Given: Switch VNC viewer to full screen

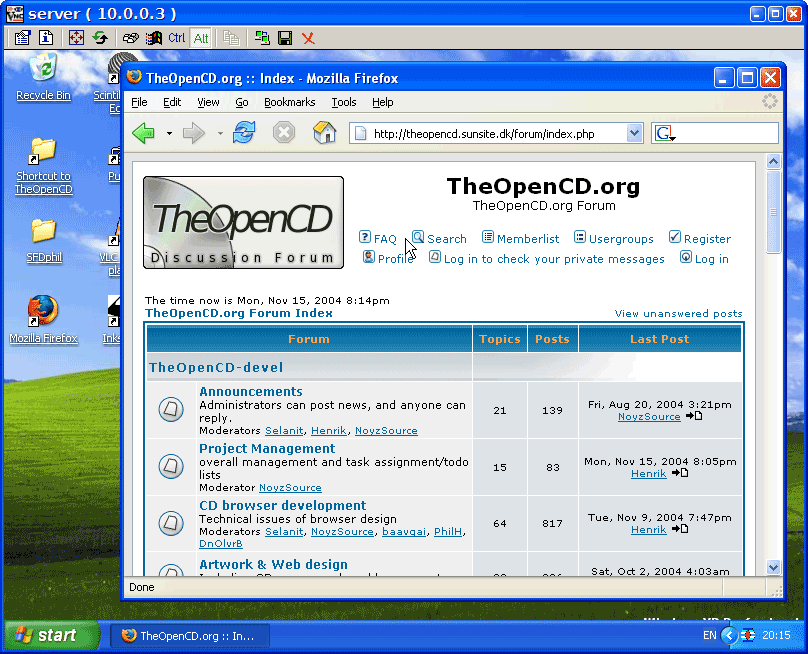Looking at the screenshot, I should [x=76, y=38].
